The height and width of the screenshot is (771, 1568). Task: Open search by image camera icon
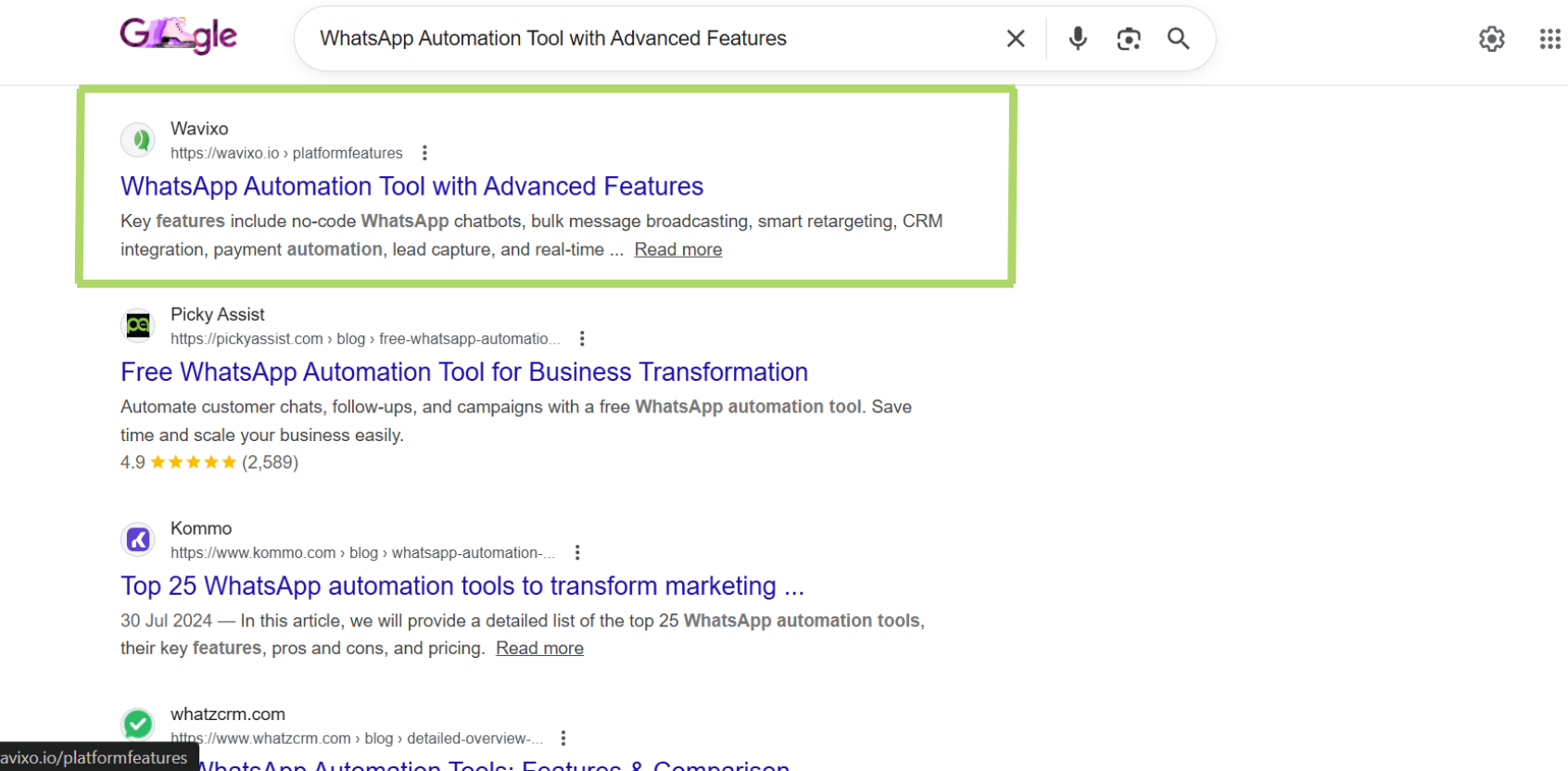[1128, 38]
